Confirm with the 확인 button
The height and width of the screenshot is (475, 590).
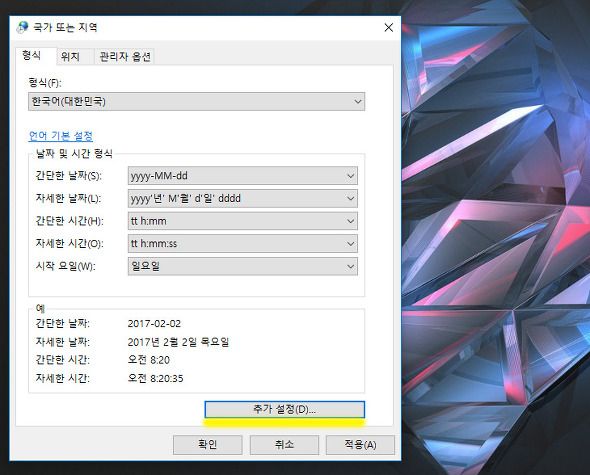pyautogui.click(x=207, y=445)
